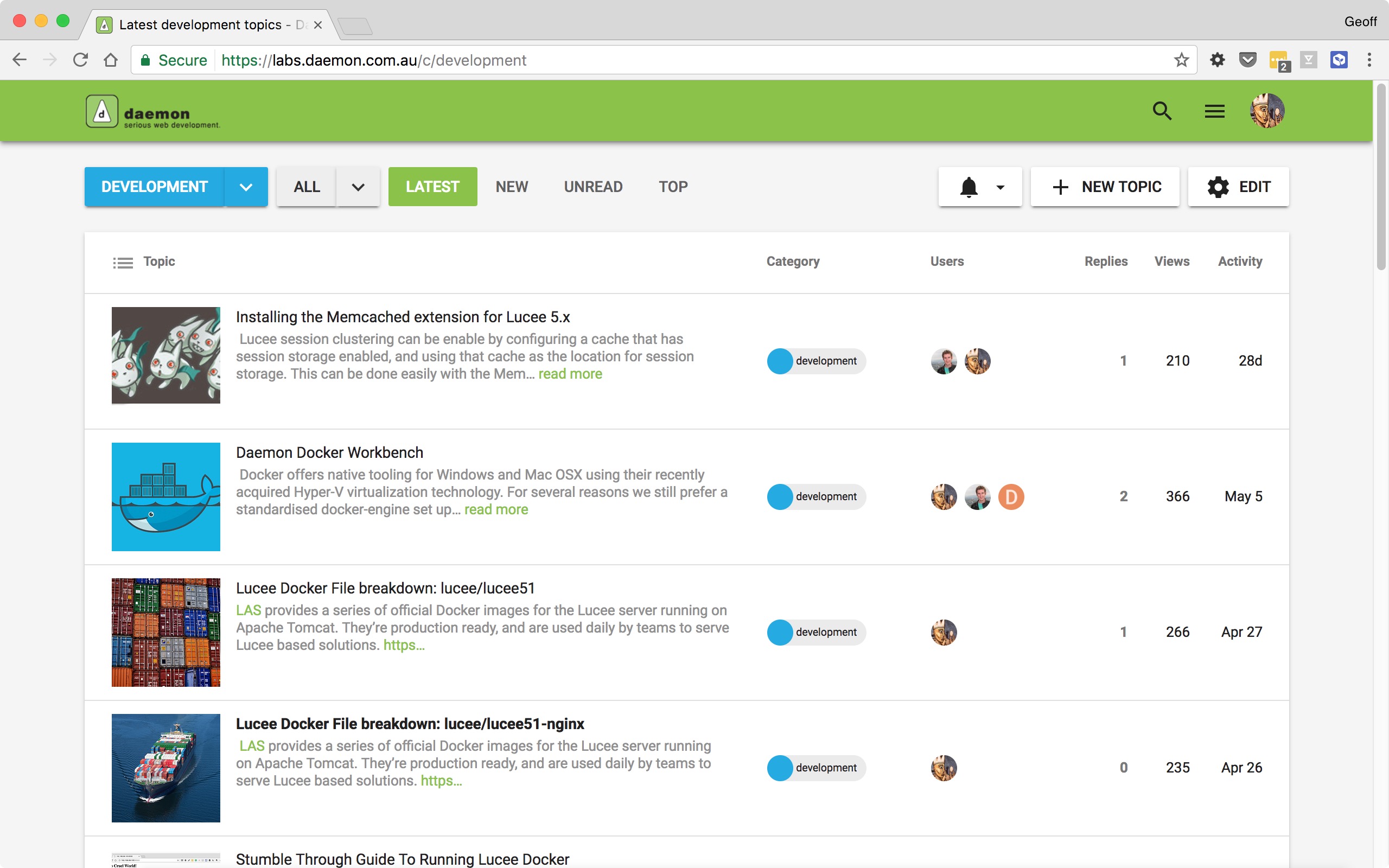Sort topics by Replies column header

point(1105,261)
